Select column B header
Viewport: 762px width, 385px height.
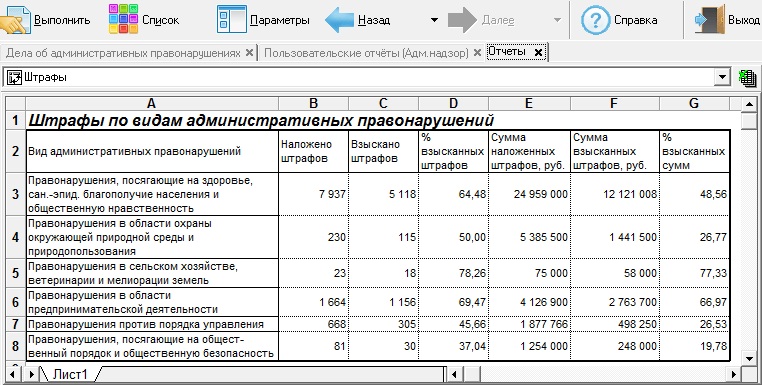coord(313,103)
